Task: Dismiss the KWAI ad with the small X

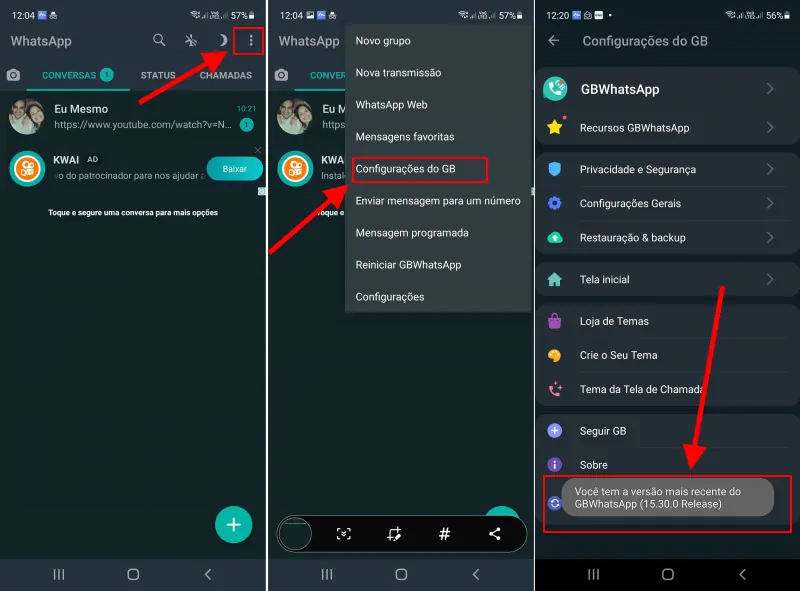Action: pyautogui.click(x=258, y=150)
